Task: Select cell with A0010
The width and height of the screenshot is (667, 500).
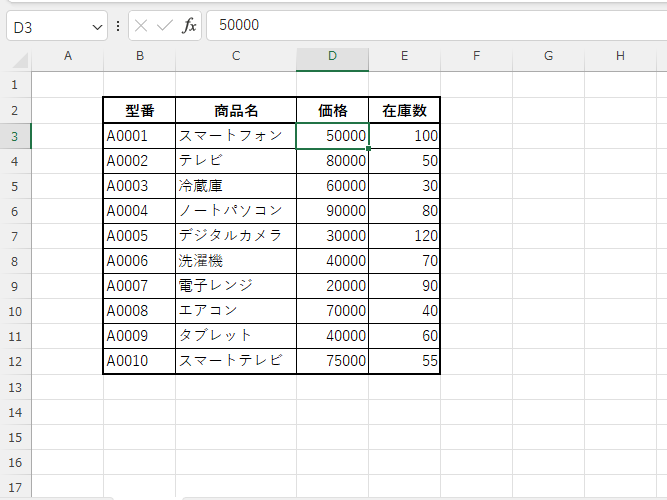Action: 140,361
